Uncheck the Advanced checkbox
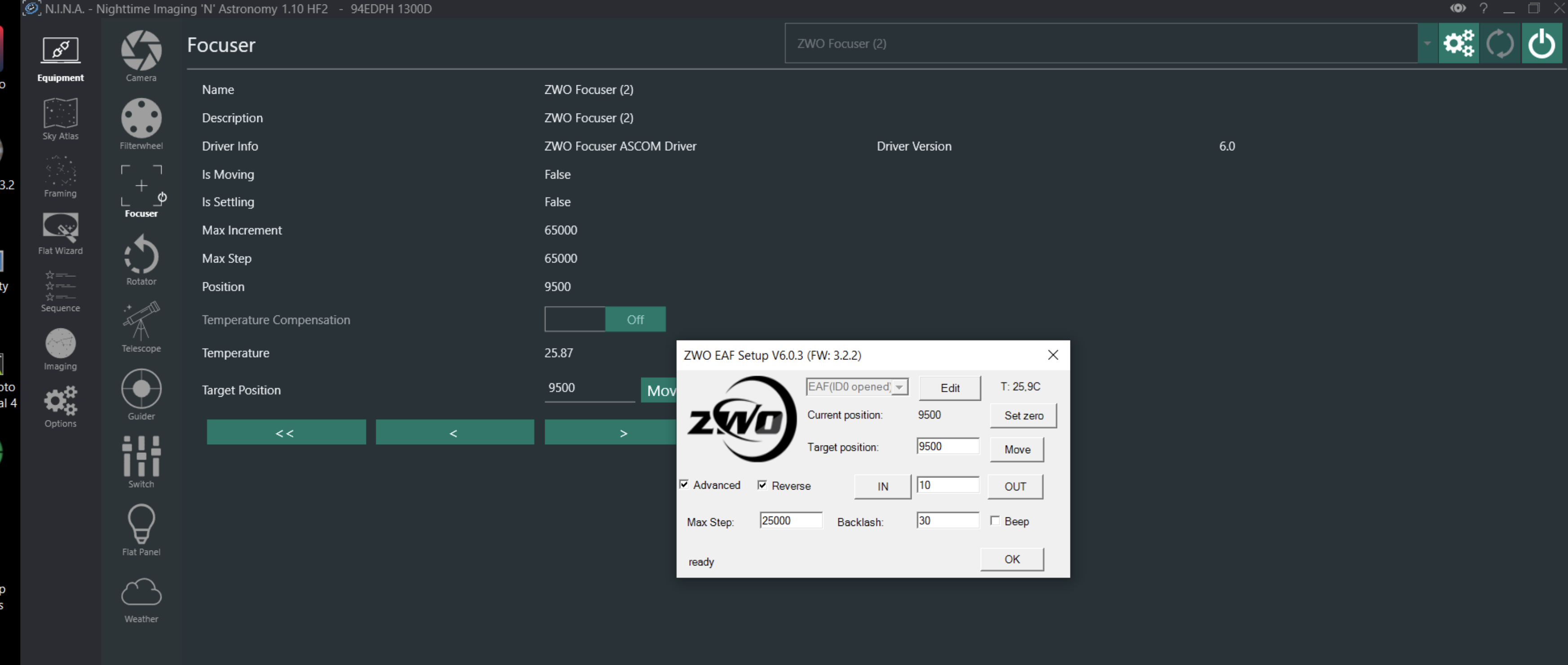Image resolution: width=1568 pixels, height=665 pixels. [684, 484]
